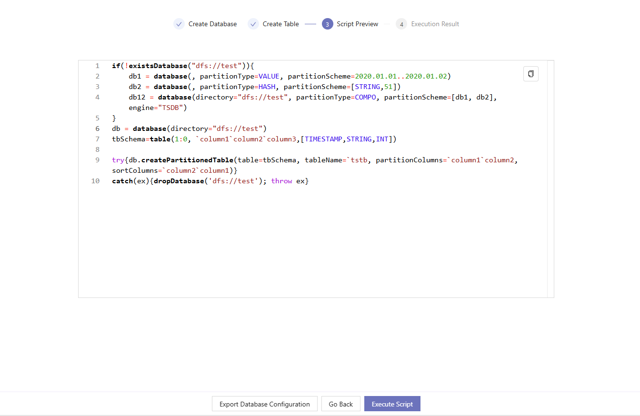Copy the script using the copy icon
This screenshot has height=416, width=640.
530,74
